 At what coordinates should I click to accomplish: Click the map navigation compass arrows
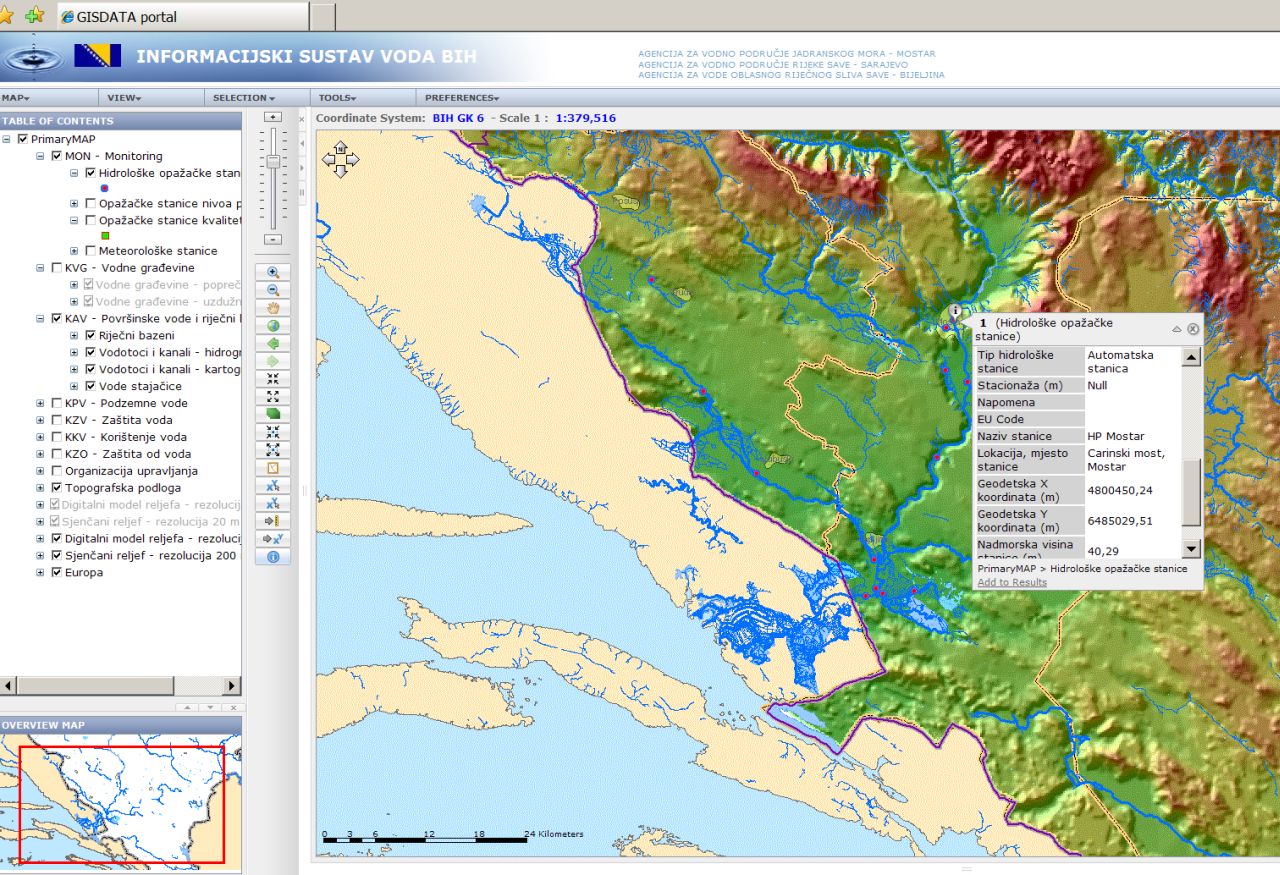point(340,160)
